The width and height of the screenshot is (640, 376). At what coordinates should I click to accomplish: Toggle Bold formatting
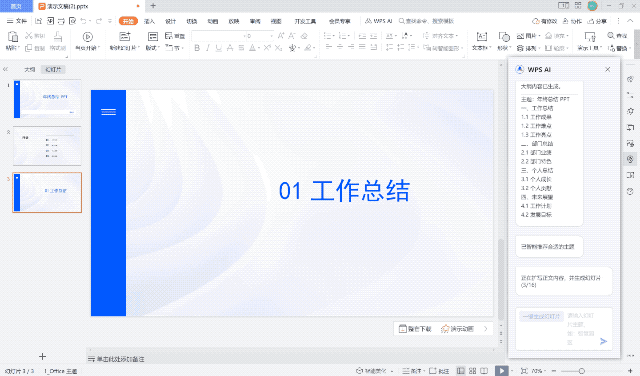click(197, 48)
